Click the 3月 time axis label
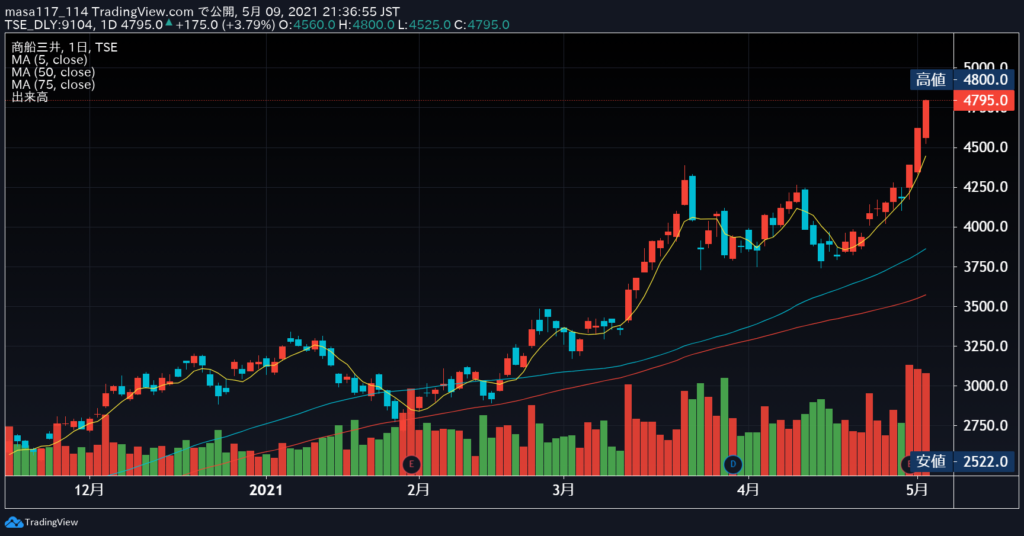1024x536 pixels. [x=563, y=490]
